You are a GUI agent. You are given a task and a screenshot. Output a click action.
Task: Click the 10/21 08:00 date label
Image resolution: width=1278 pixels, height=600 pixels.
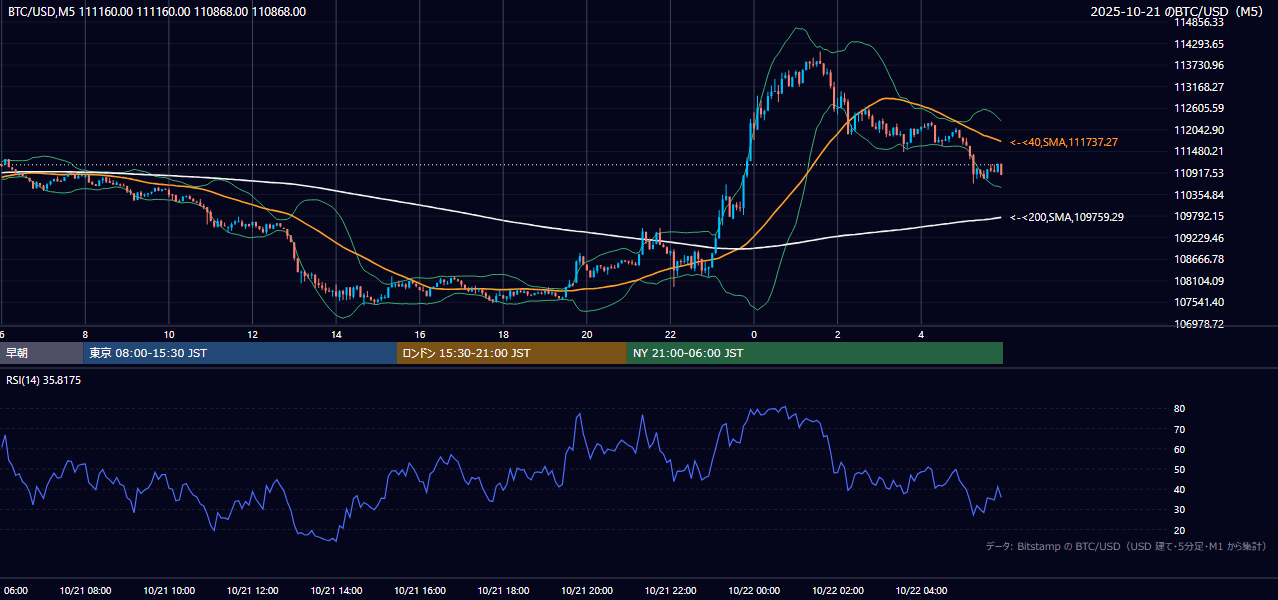(85, 591)
